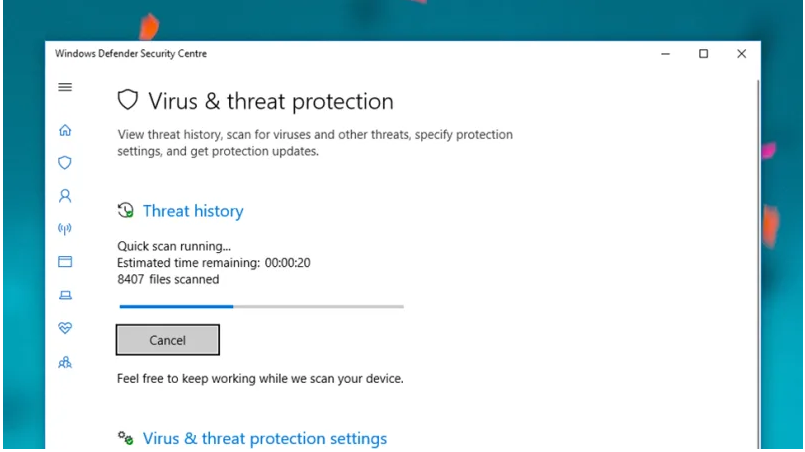Open Device performance & health heart icon

(65, 328)
